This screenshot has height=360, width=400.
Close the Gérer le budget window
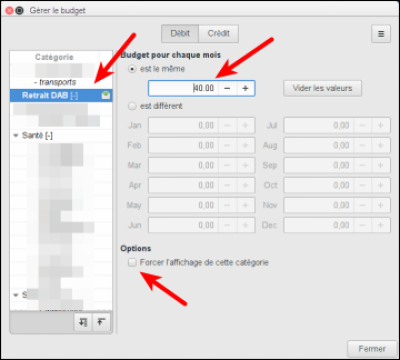[9, 11]
